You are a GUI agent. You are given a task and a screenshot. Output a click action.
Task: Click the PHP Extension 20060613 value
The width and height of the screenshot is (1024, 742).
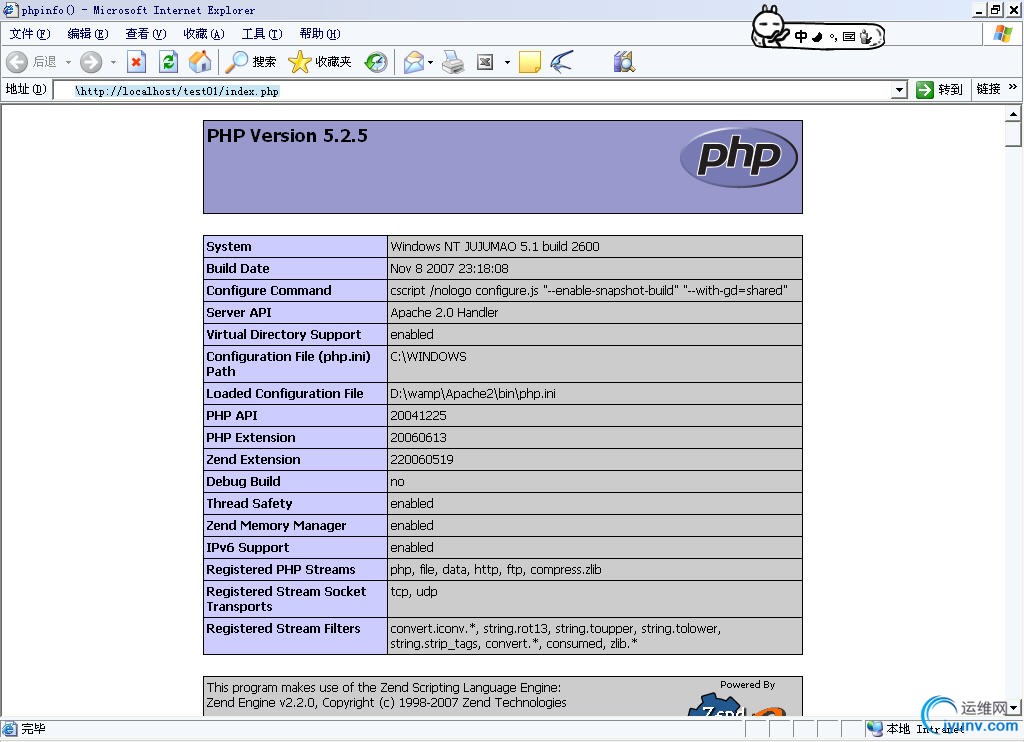coord(419,438)
